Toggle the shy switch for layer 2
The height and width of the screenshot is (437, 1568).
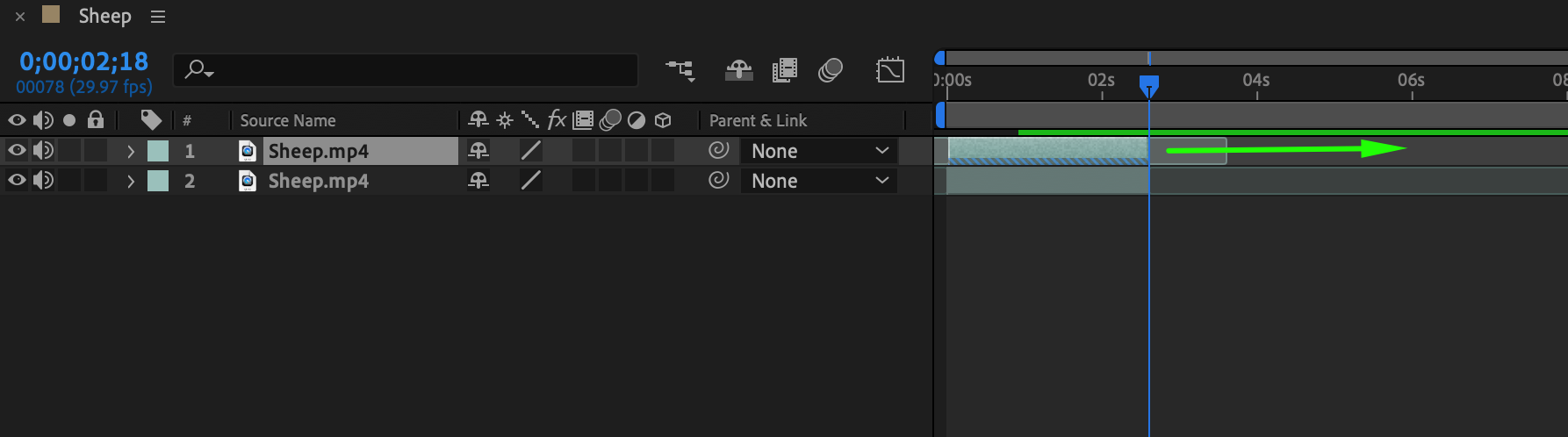click(478, 181)
